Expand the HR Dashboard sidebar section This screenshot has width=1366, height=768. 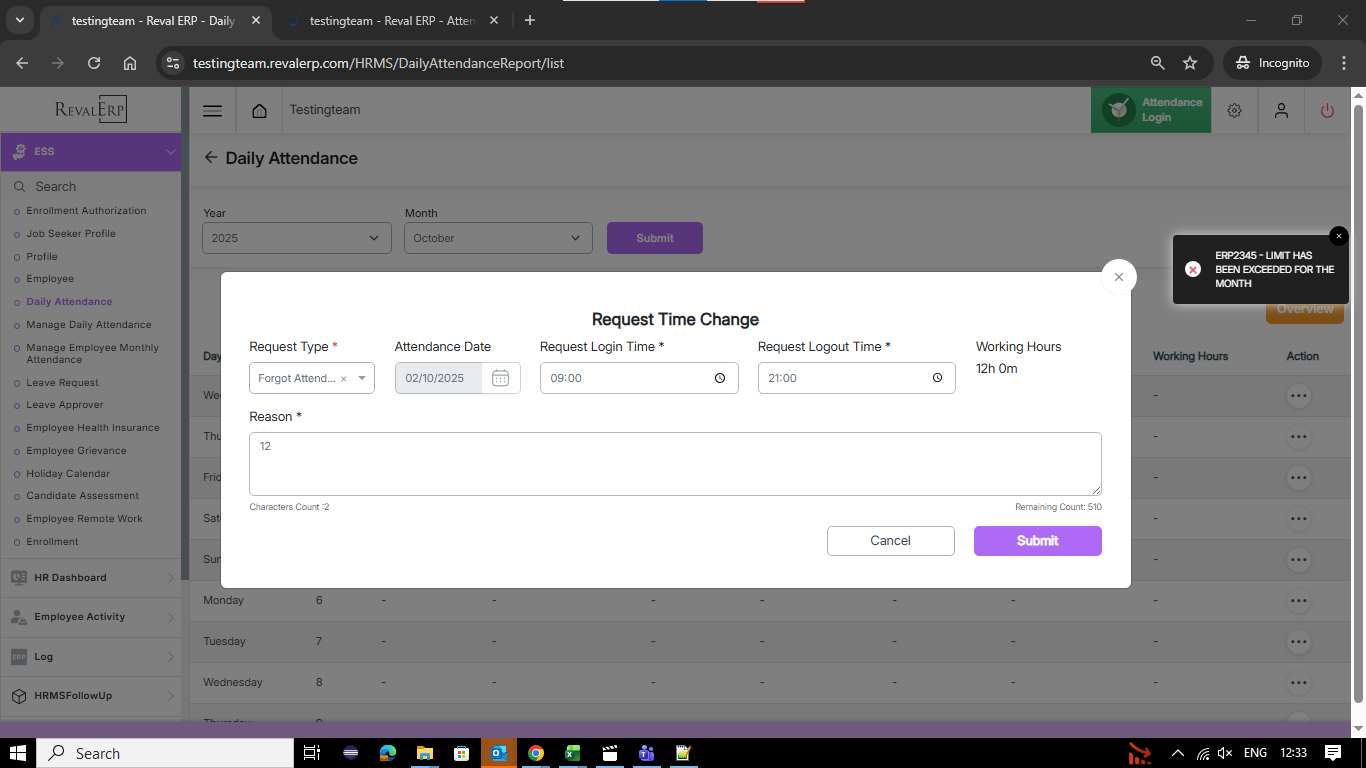pos(90,578)
